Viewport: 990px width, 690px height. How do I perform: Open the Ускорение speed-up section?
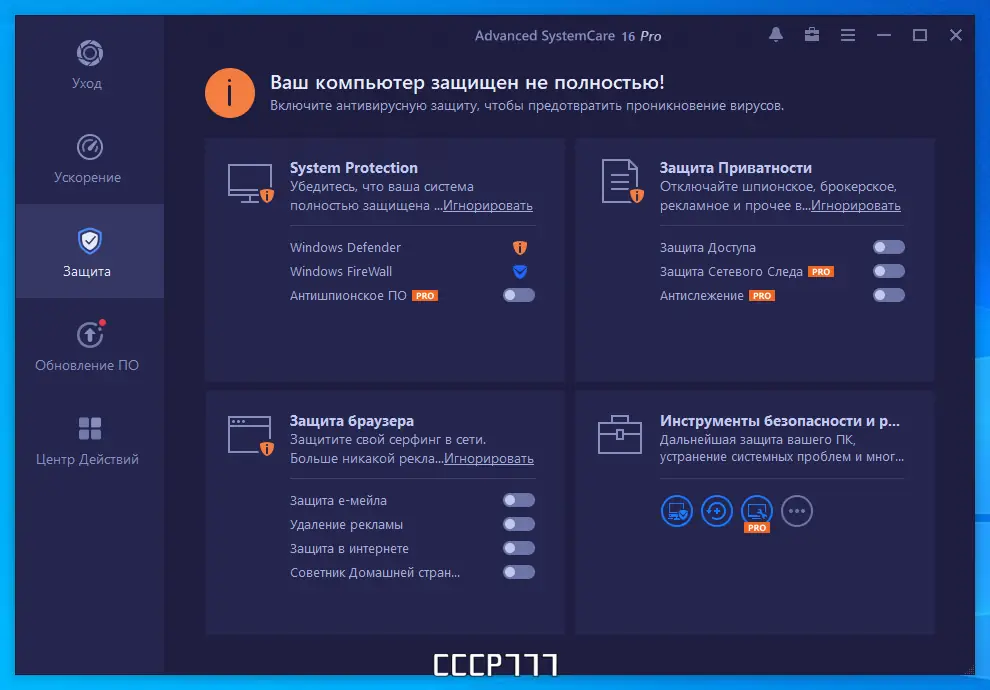click(88, 158)
